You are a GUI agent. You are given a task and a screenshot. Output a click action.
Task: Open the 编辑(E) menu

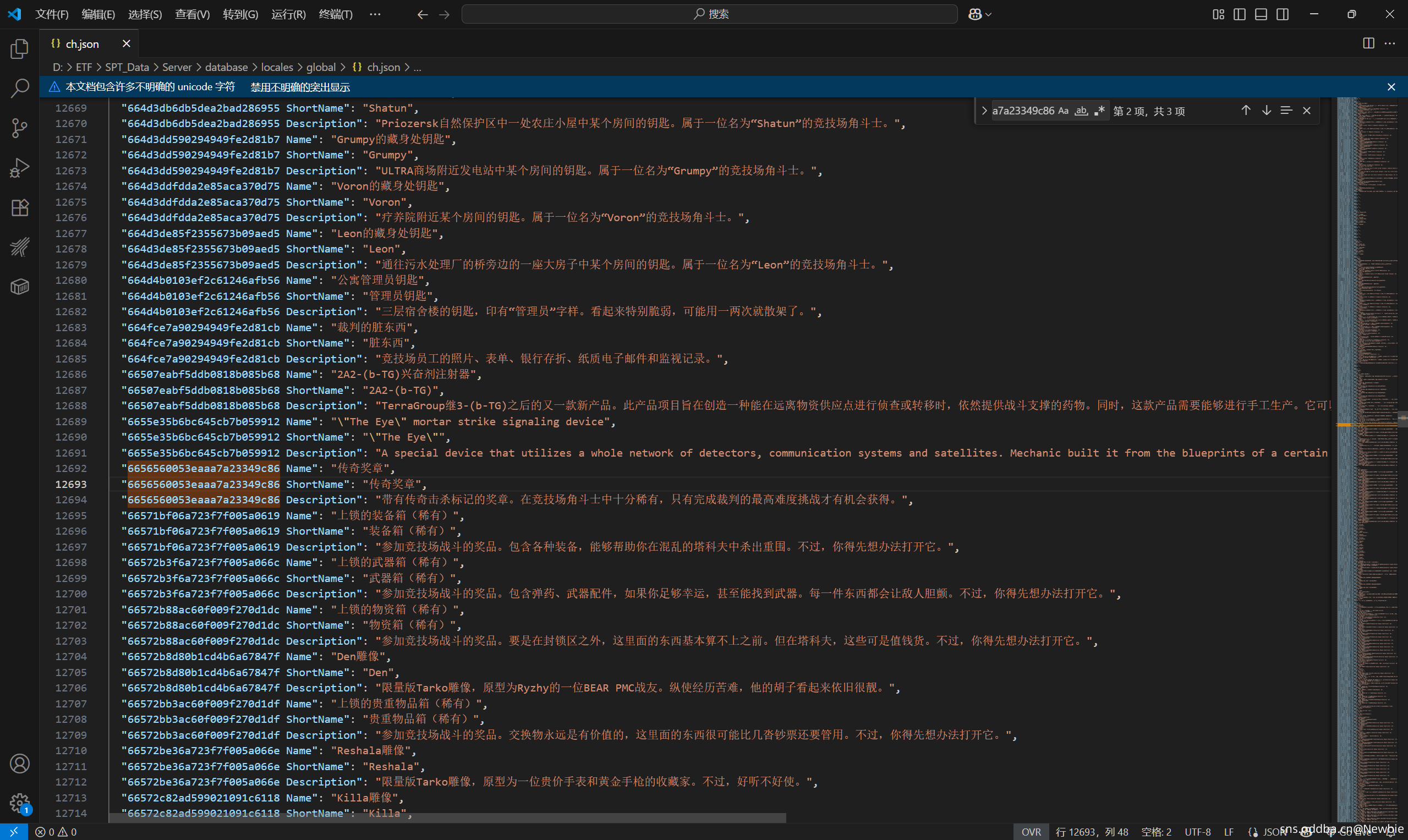pyautogui.click(x=98, y=14)
